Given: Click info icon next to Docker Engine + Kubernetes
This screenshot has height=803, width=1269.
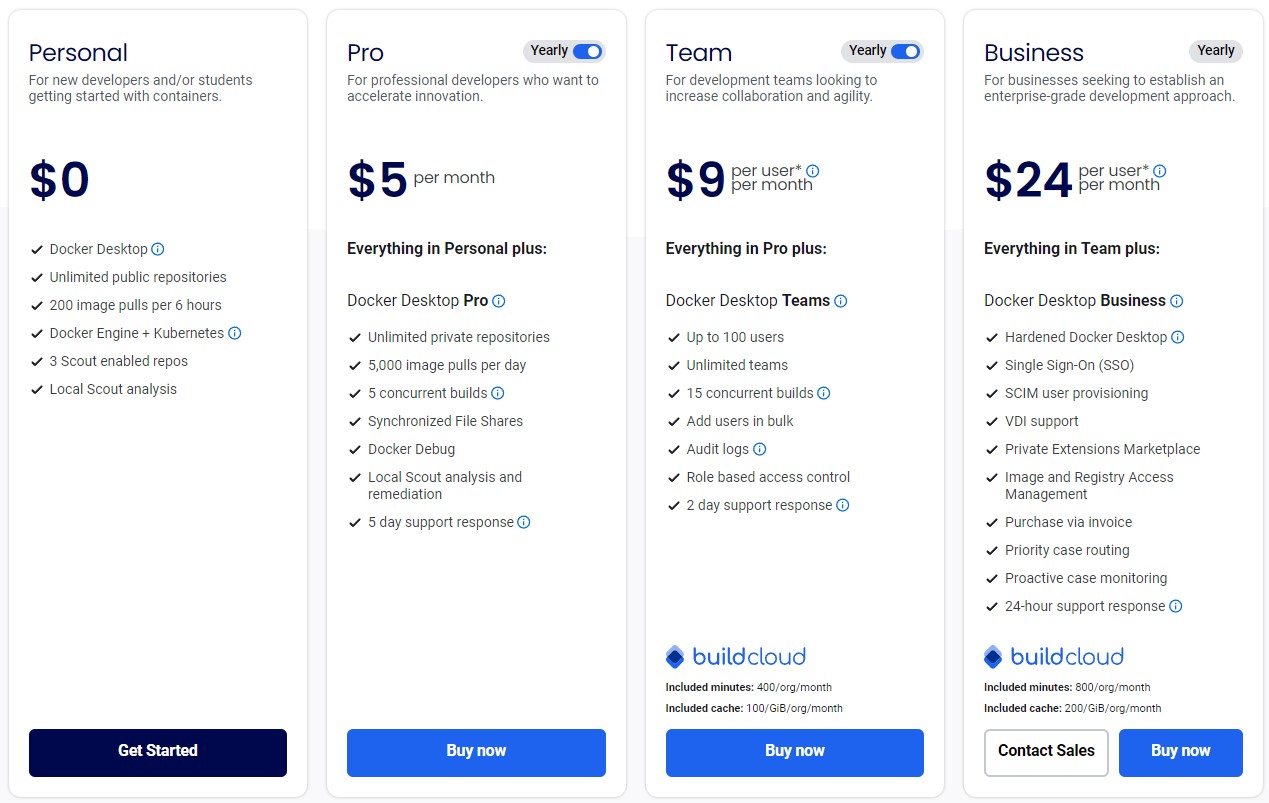Looking at the screenshot, I should tap(234, 333).
